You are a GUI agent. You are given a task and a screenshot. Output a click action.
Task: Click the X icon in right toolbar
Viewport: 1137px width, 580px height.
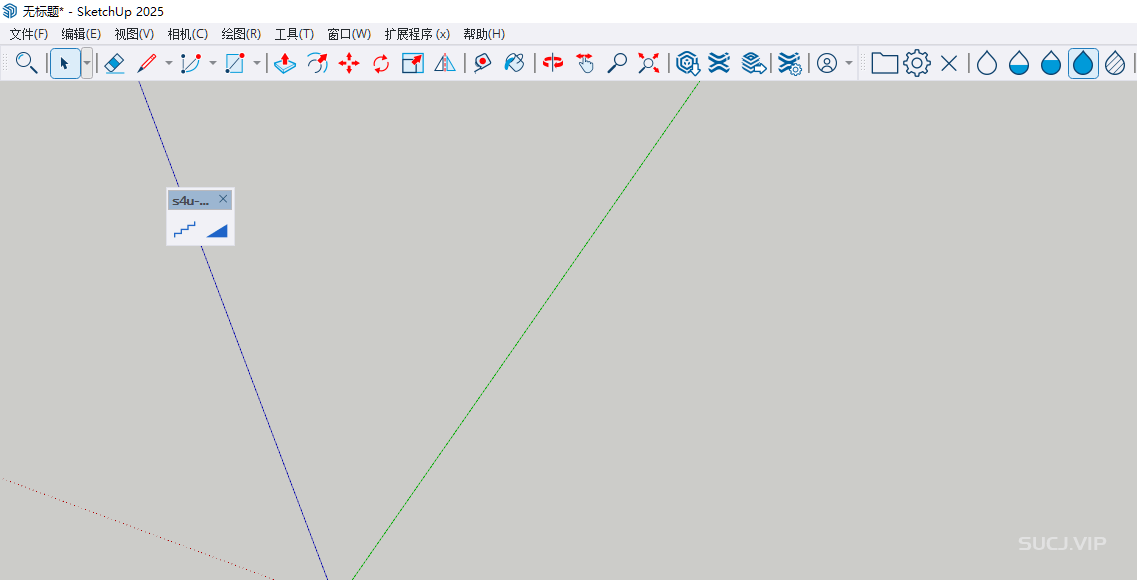click(x=948, y=63)
